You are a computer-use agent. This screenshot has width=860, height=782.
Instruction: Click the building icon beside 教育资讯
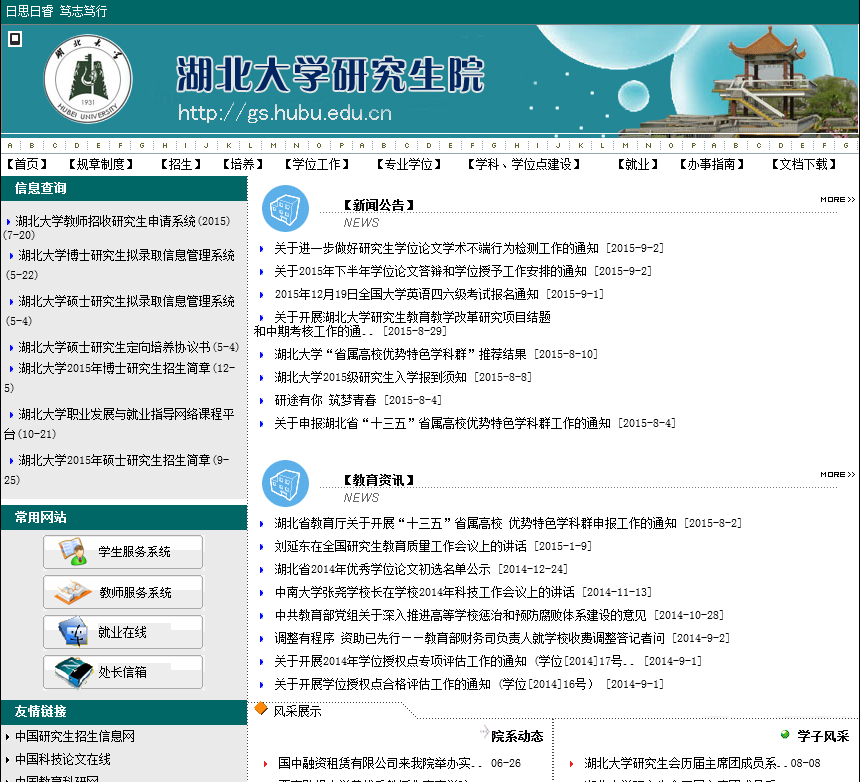tap(285, 483)
